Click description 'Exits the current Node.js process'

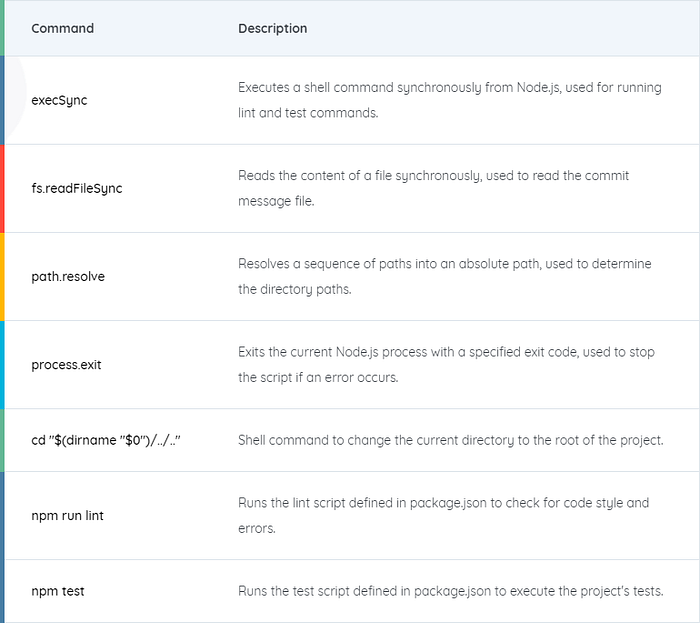(x=446, y=365)
